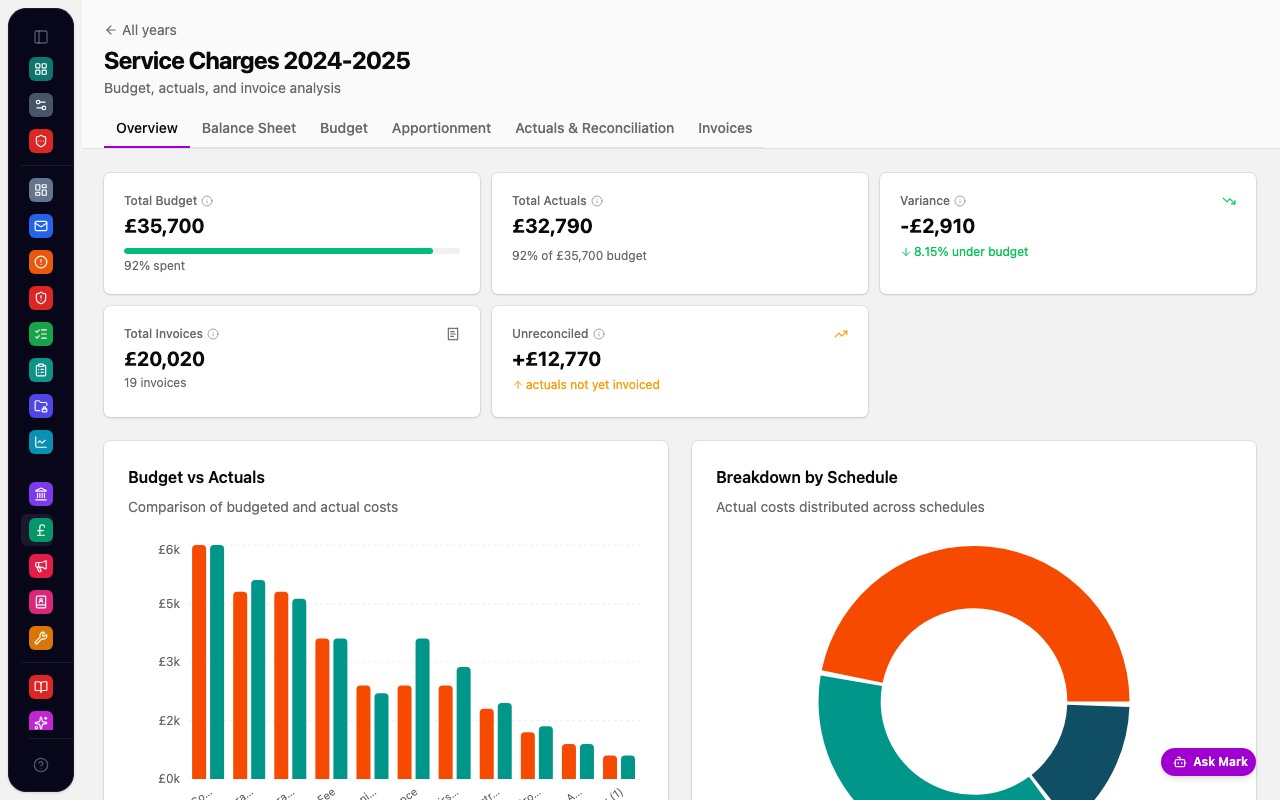Open the red shield-alert icon below the orange one

pos(41,298)
